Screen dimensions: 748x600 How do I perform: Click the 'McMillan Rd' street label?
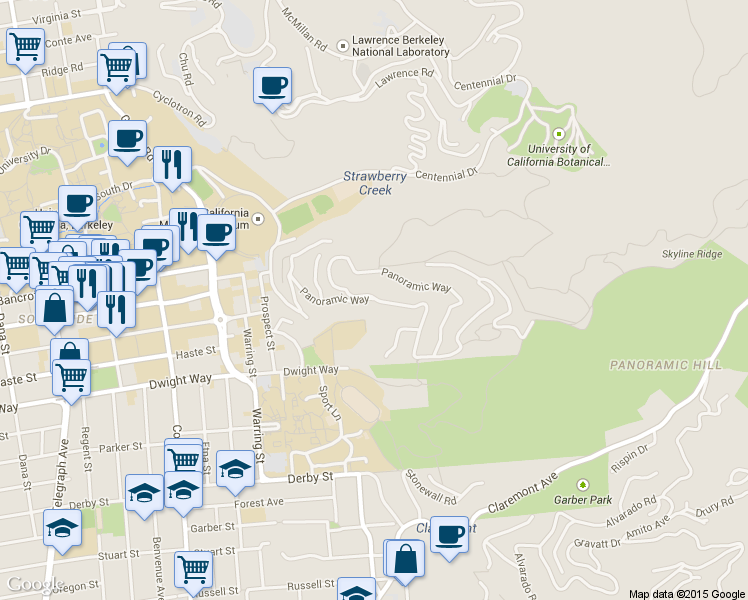tap(304, 29)
